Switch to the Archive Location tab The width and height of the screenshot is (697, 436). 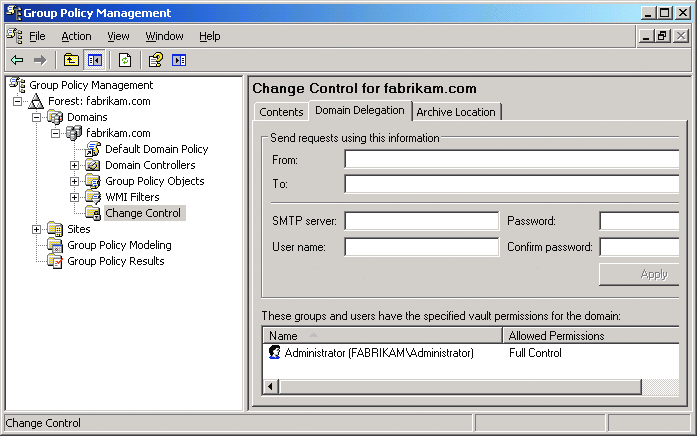pyautogui.click(x=456, y=112)
